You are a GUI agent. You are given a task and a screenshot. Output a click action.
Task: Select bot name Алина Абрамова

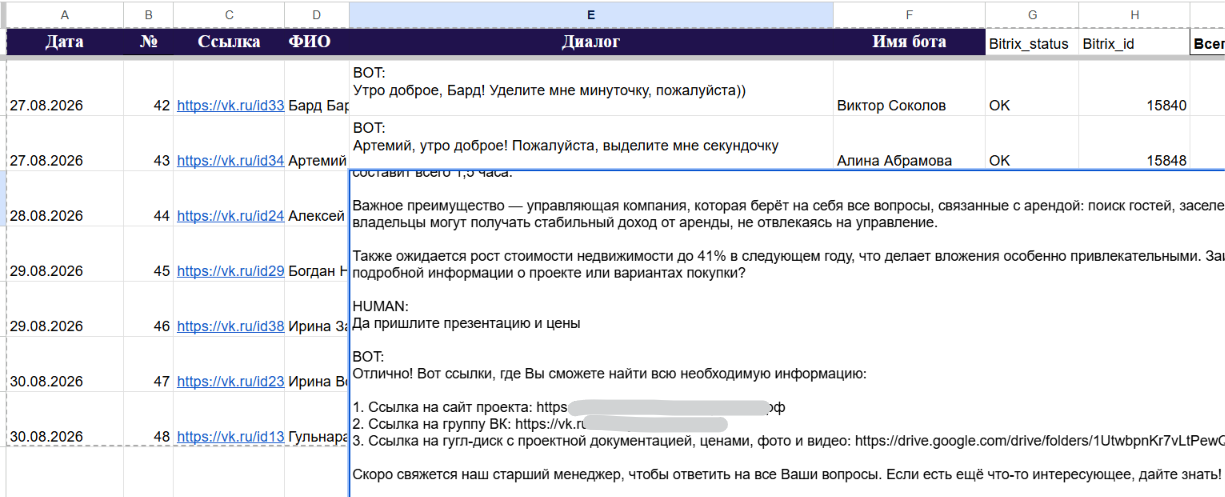pyautogui.click(x=909, y=143)
